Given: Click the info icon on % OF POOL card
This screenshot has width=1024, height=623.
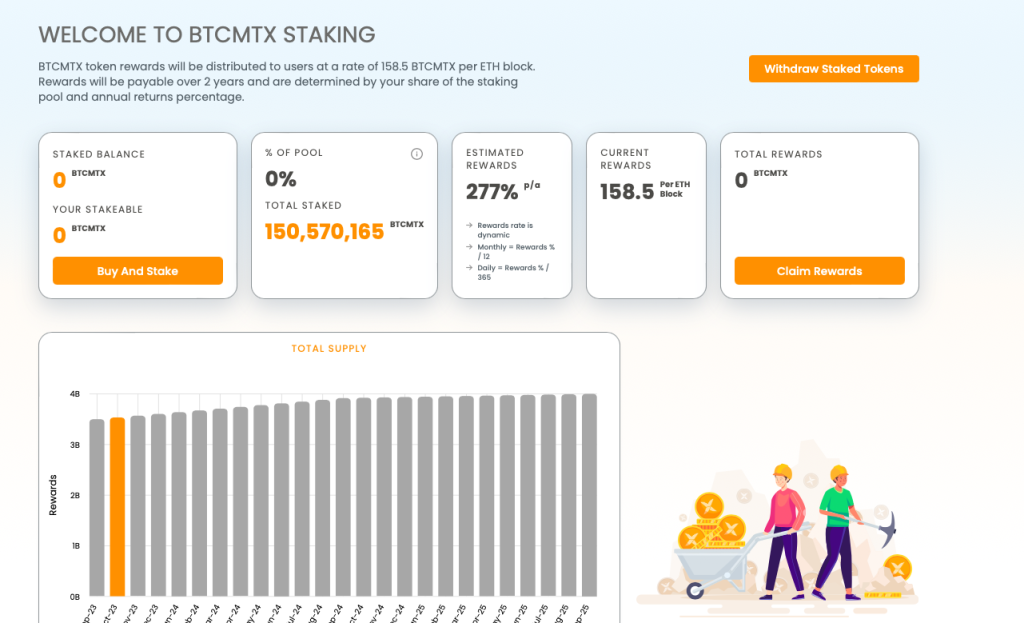Looking at the screenshot, I should tap(416, 153).
